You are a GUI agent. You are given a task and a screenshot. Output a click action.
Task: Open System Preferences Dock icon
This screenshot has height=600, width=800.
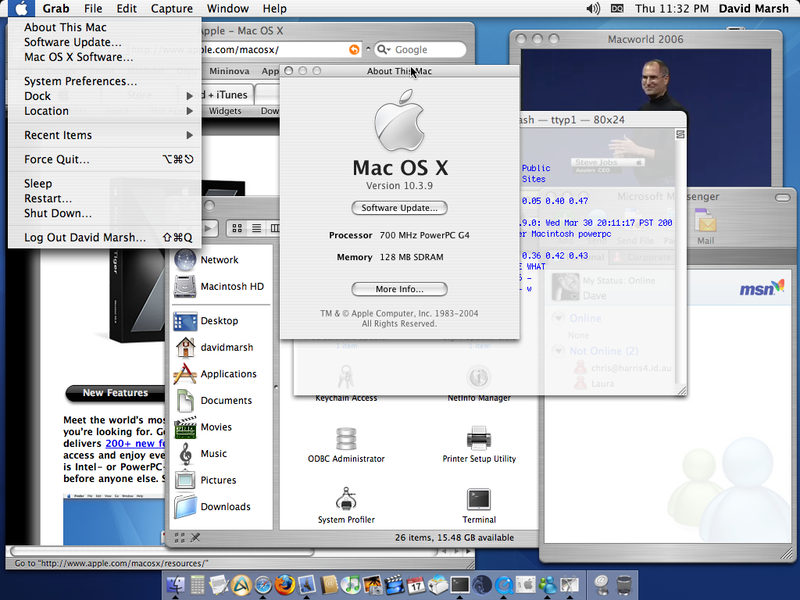pos(526,585)
